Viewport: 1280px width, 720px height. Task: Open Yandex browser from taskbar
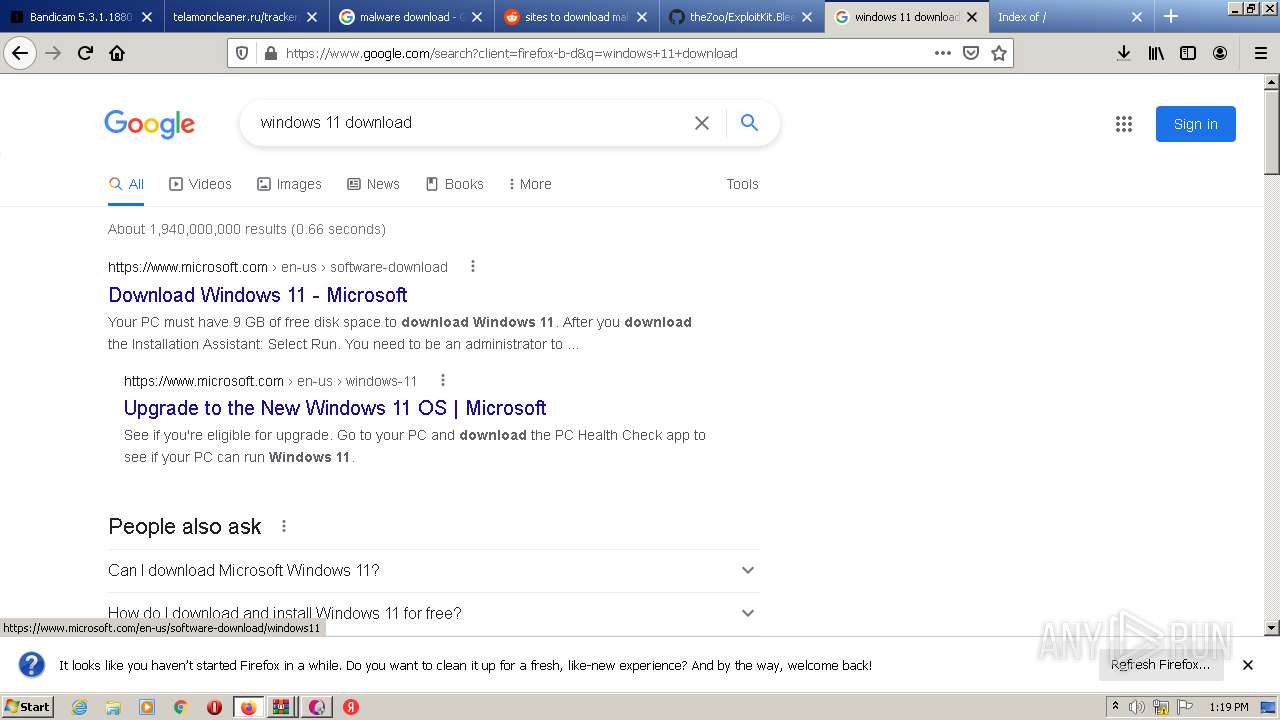(x=351, y=707)
